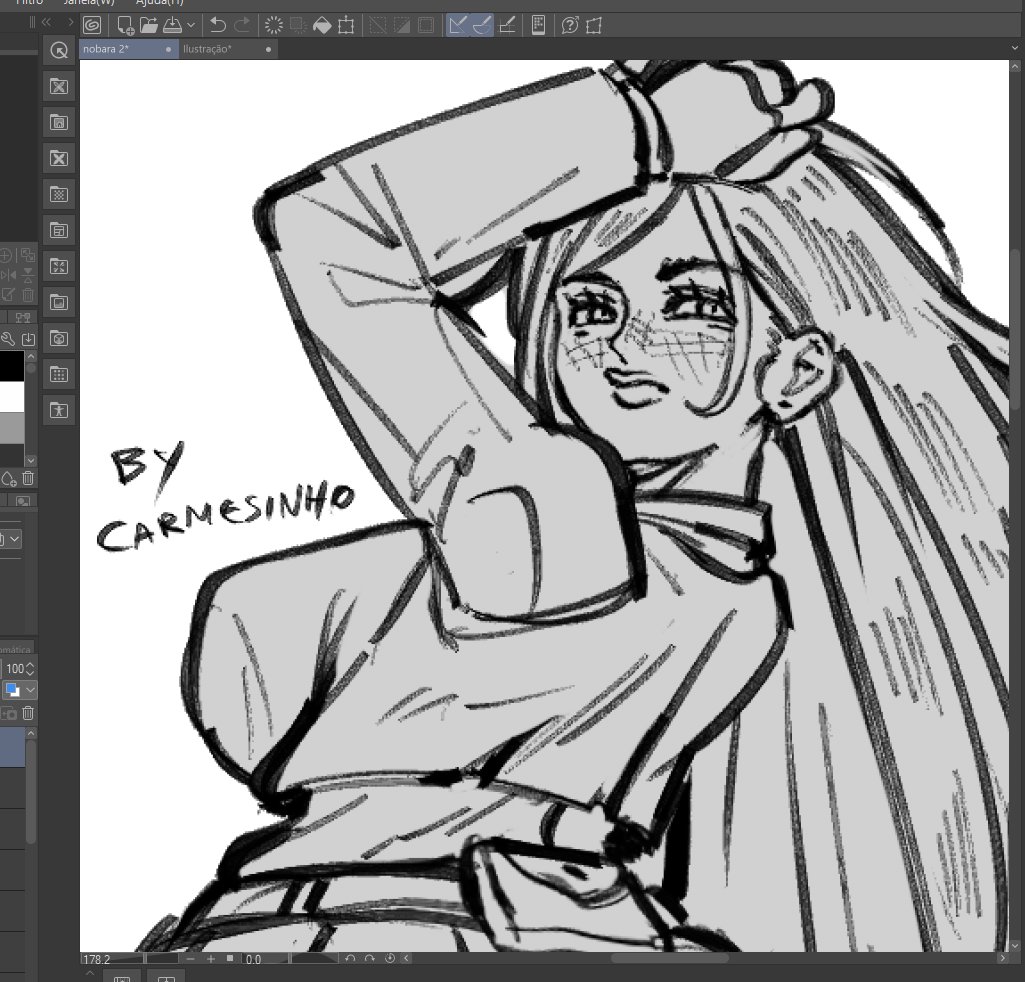This screenshot has height=982, width=1025.
Task: Reset zoom with square button
Action: 230,958
